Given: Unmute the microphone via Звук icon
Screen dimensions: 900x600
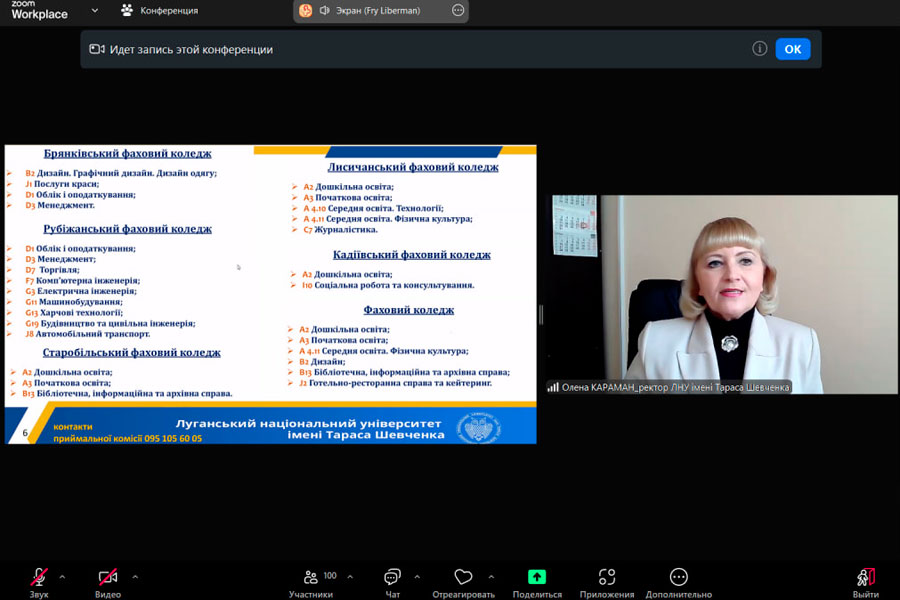Looking at the screenshot, I should tap(39, 576).
